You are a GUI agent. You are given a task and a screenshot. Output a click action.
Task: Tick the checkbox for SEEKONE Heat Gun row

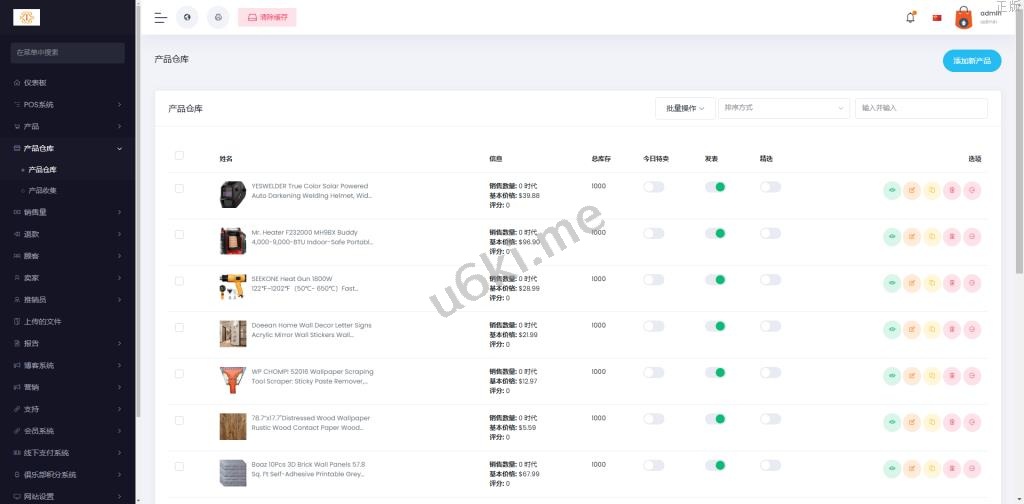click(179, 281)
